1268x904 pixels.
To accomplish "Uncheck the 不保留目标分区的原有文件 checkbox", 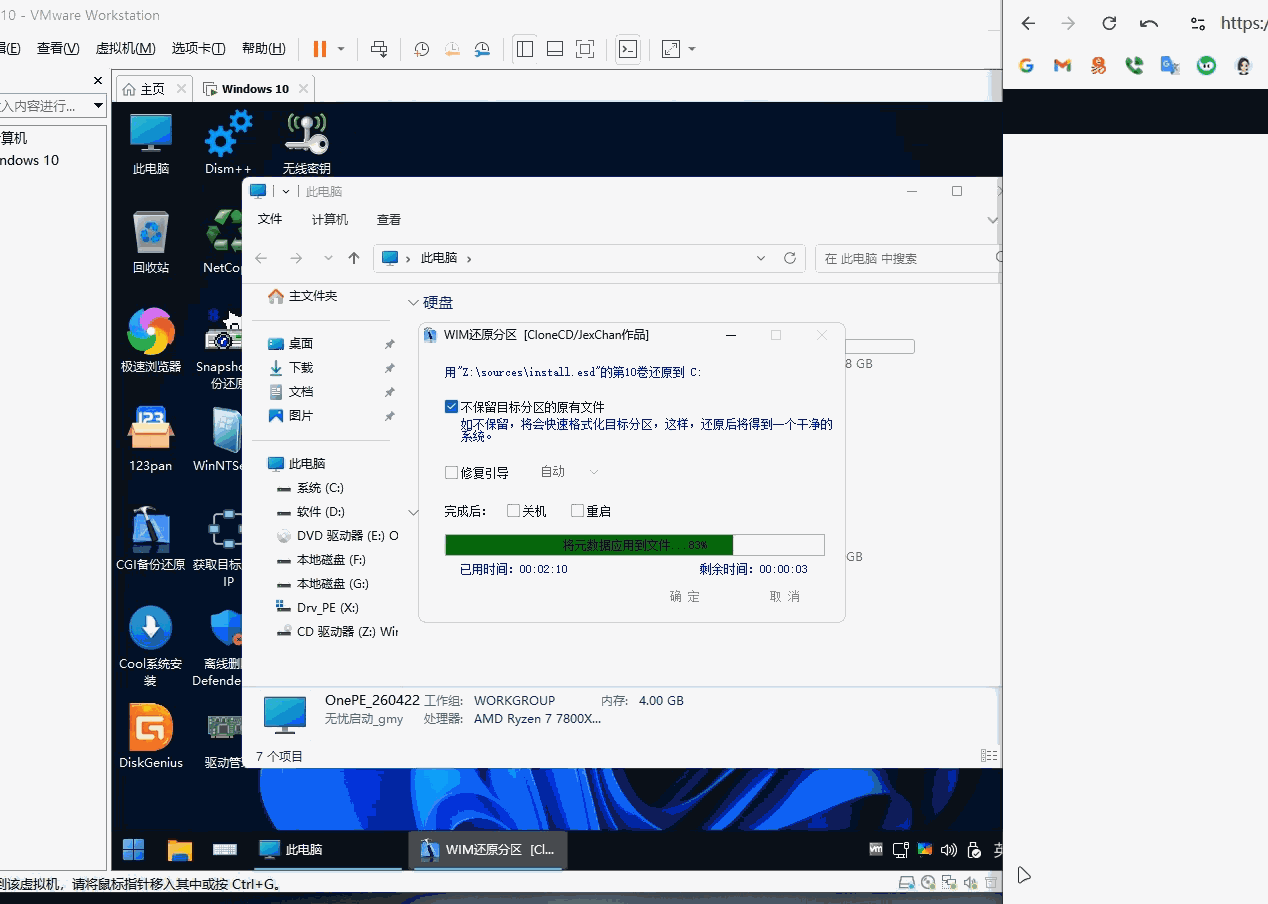I will point(452,407).
